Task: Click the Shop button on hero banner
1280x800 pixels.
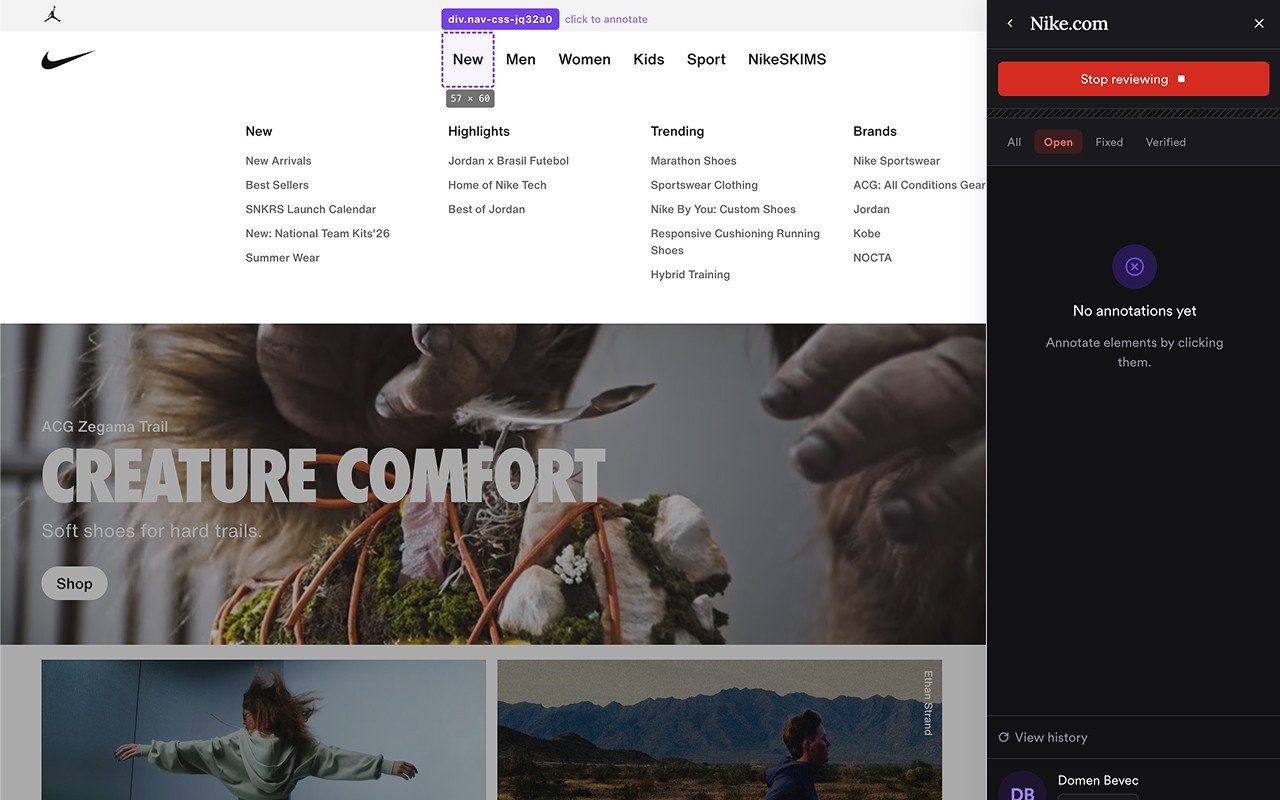Action: pyautogui.click(x=74, y=584)
